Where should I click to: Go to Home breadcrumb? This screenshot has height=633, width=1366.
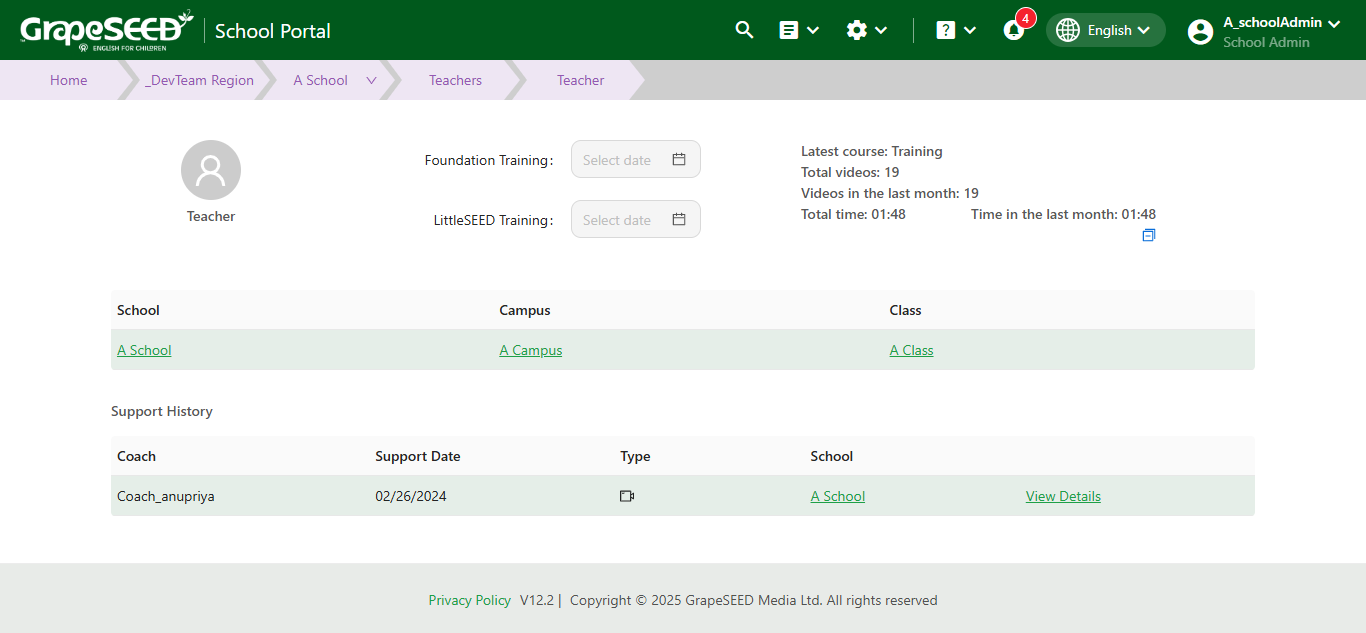coord(69,80)
